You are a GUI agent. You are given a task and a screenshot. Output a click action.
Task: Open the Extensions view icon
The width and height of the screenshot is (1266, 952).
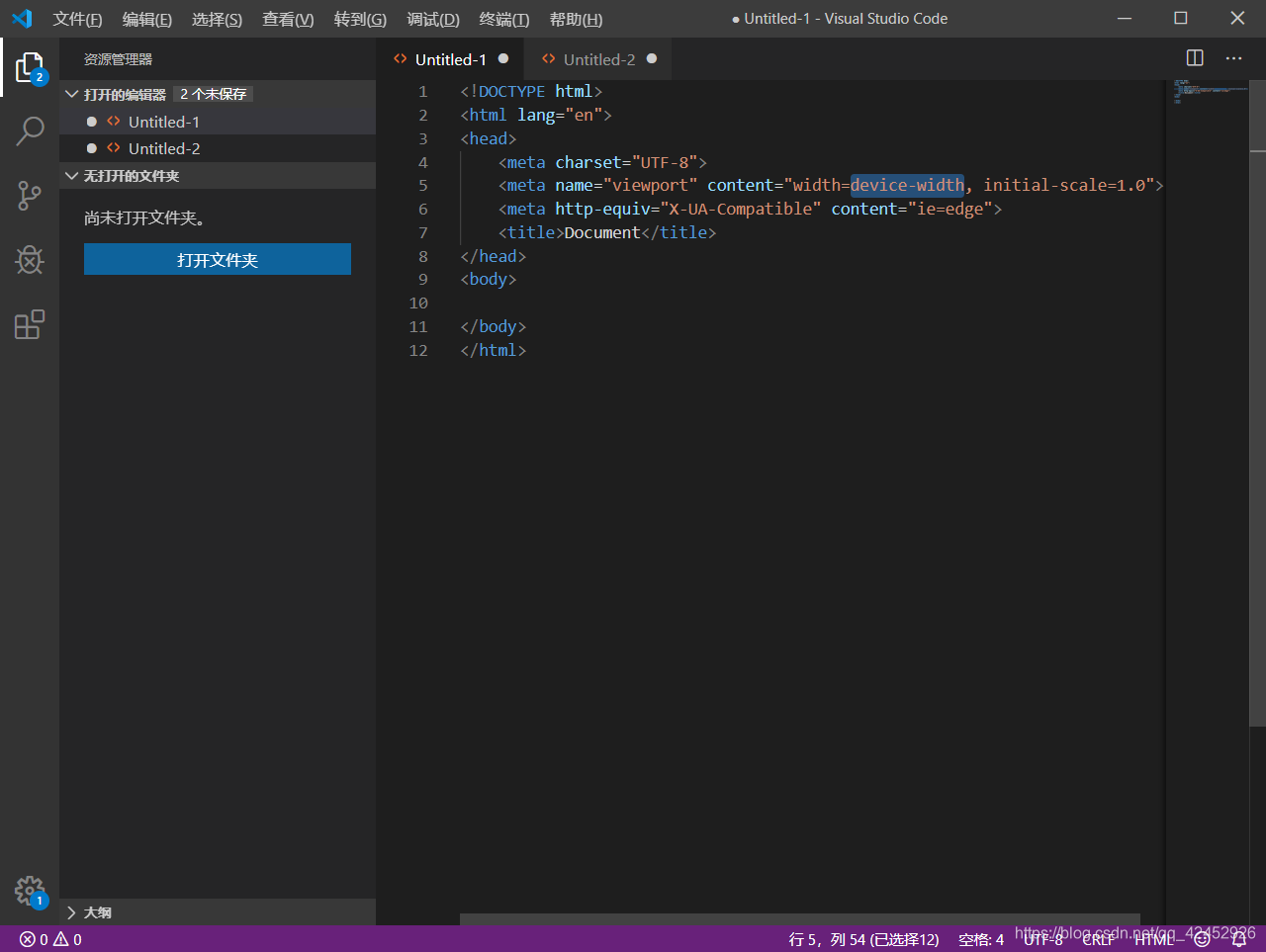30,324
